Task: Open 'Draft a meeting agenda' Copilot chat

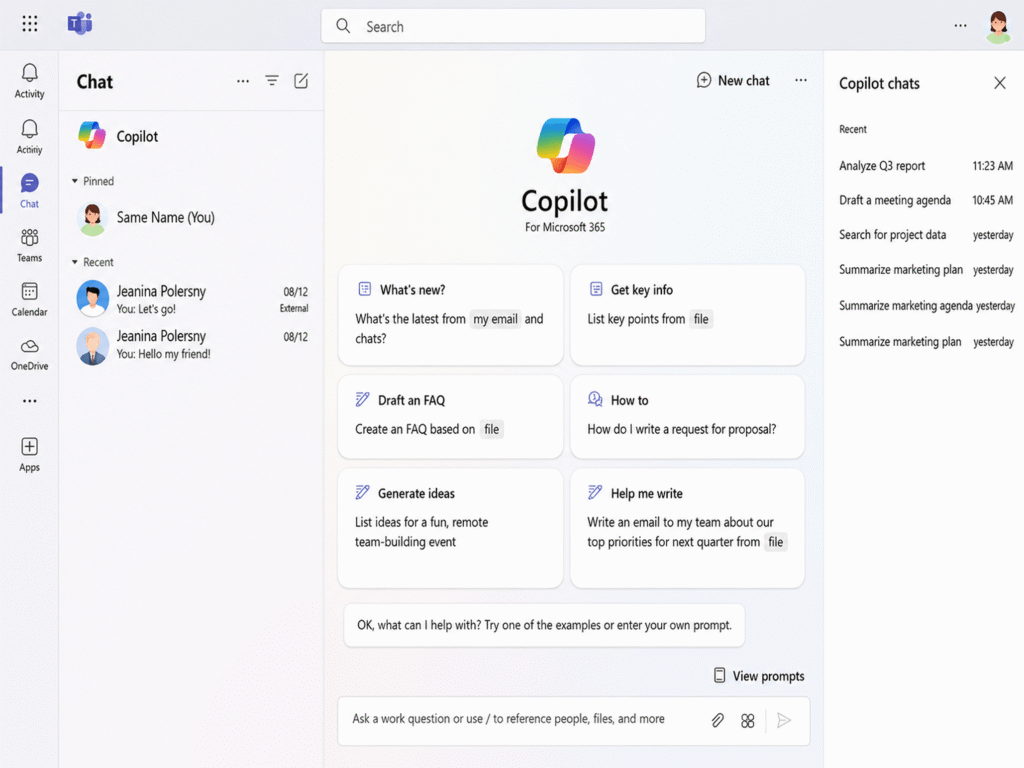Action: tap(926, 200)
